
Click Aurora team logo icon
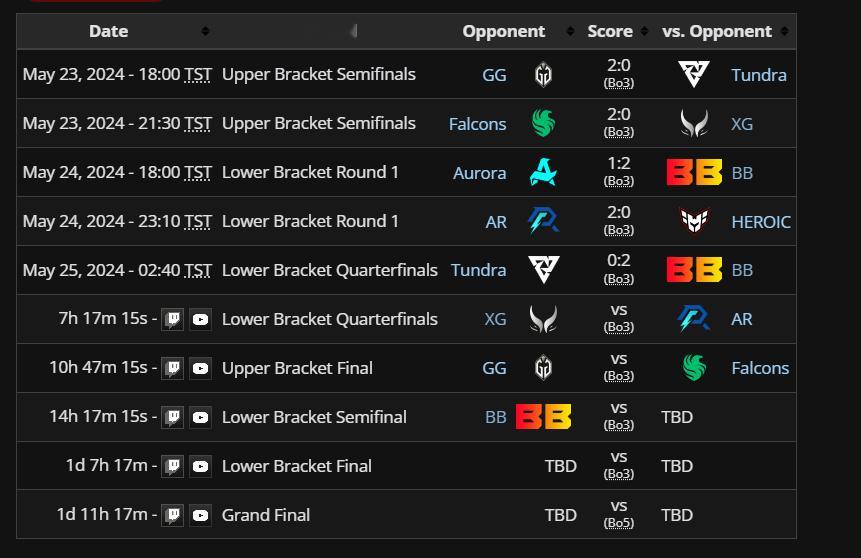pos(543,172)
